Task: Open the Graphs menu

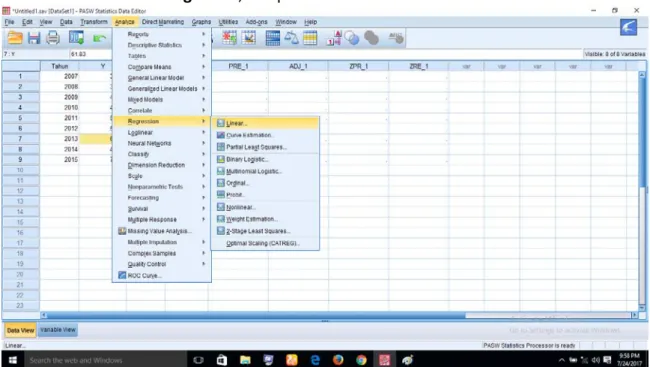Action: point(201,22)
